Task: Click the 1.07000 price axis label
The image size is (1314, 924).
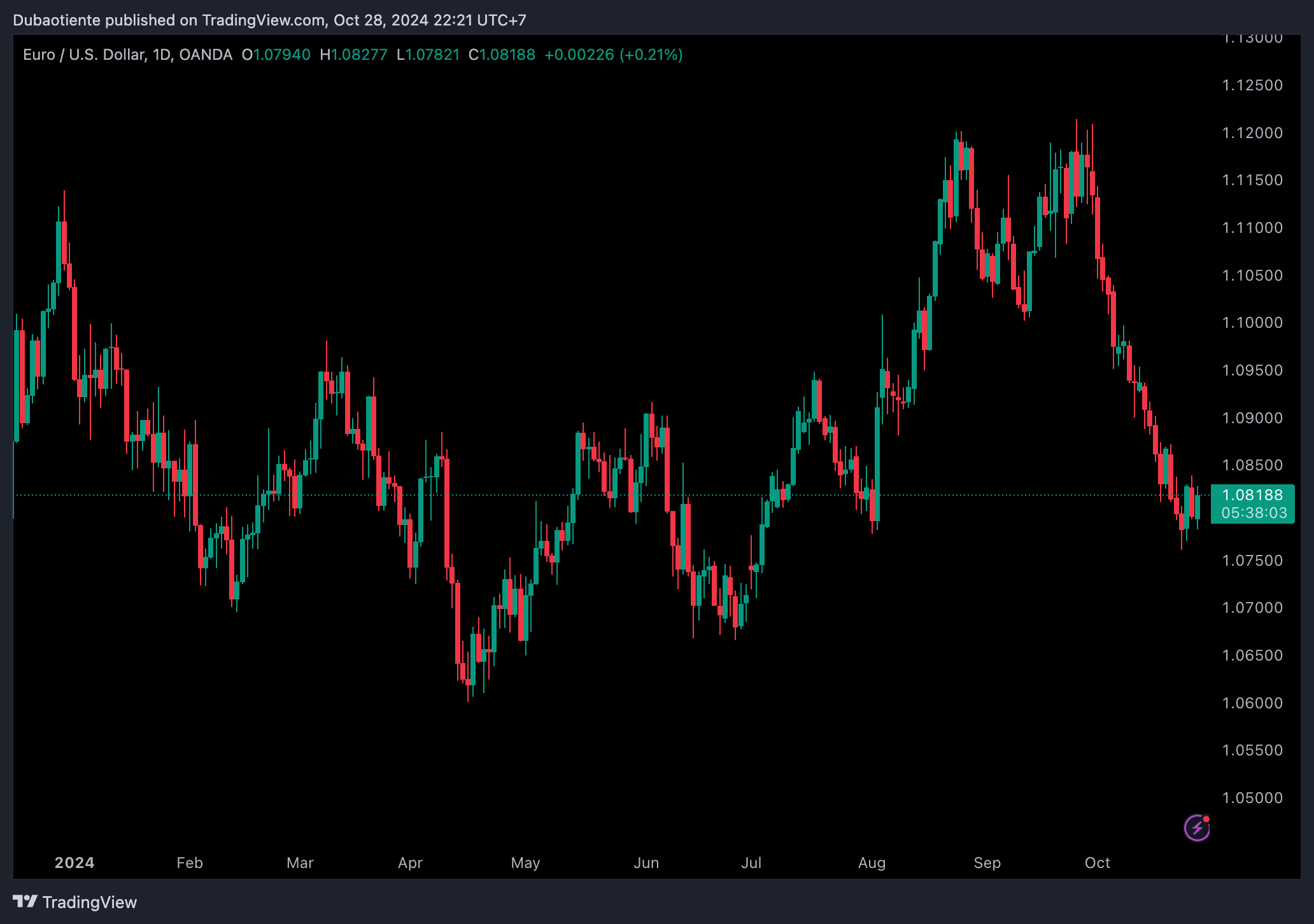Action: pos(1252,608)
